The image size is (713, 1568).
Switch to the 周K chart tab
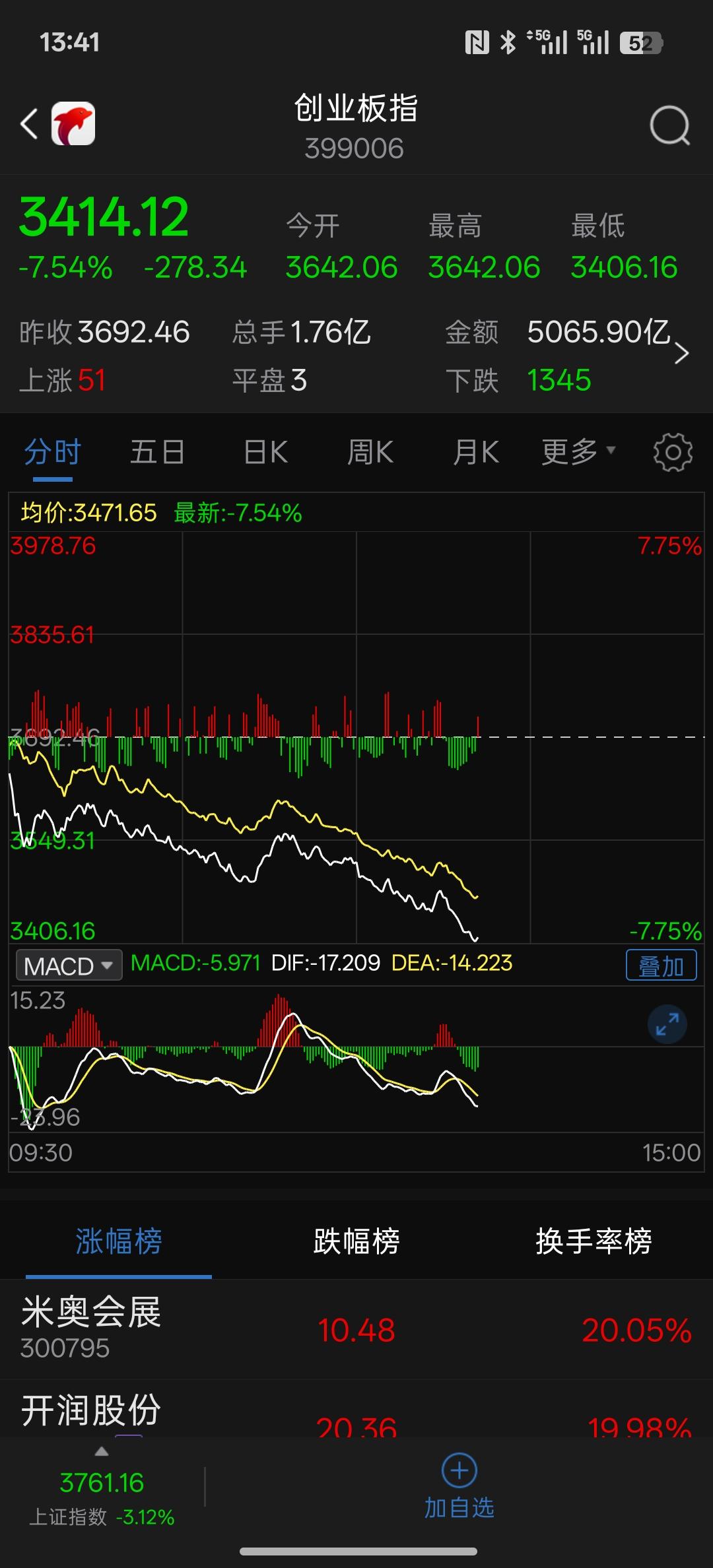coord(370,453)
